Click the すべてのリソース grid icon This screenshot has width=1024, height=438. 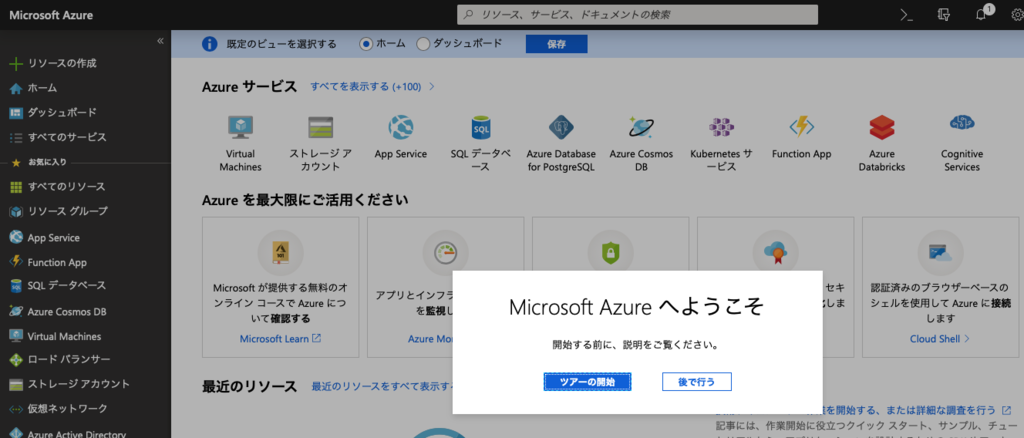coord(16,187)
